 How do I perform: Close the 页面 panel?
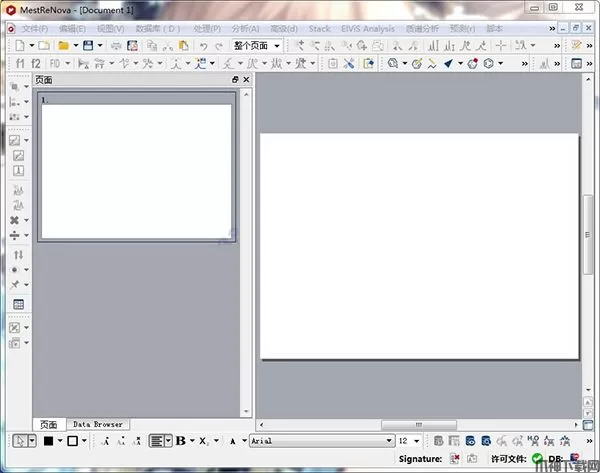(246, 80)
